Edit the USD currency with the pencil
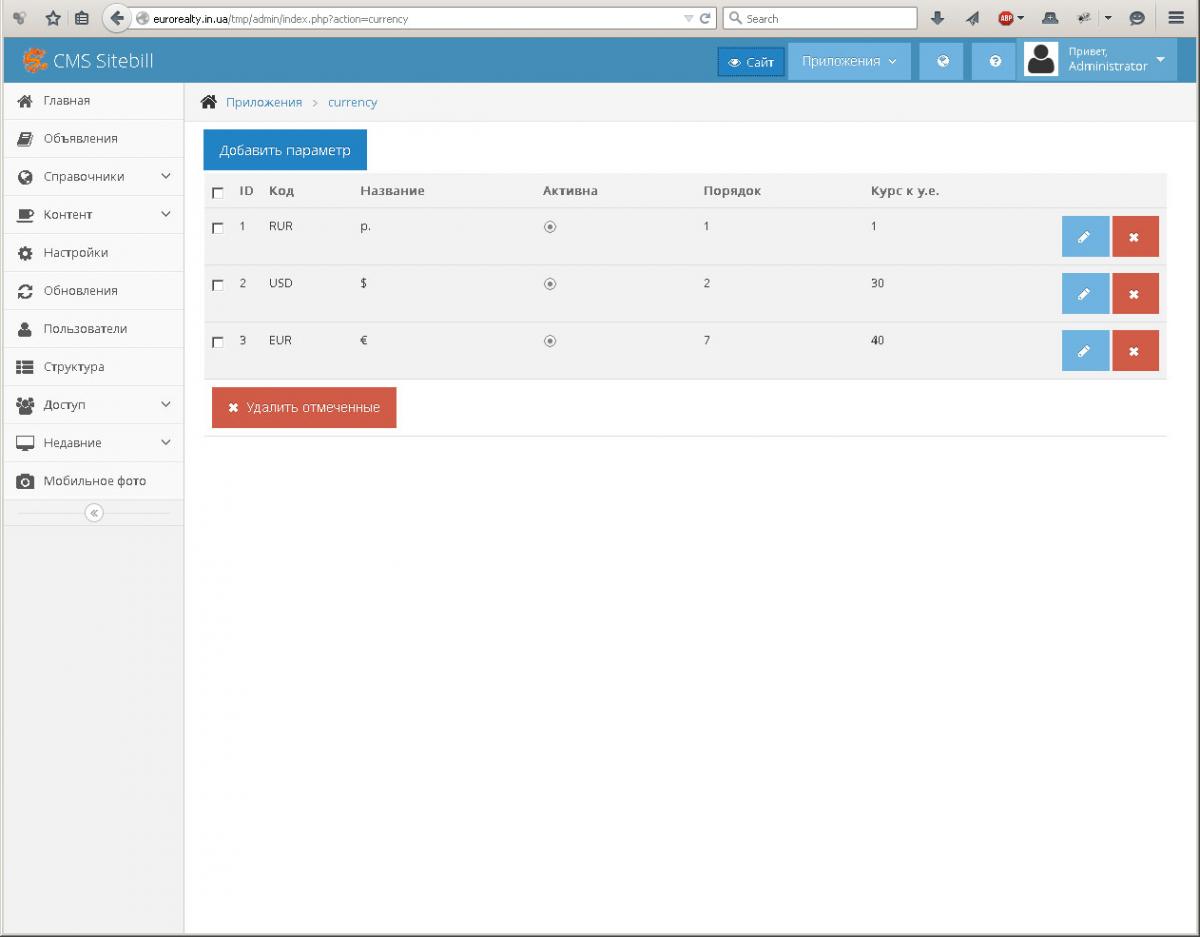Image resolution: width=1200 pixels, height=937 pixels. coord(1085,294)
